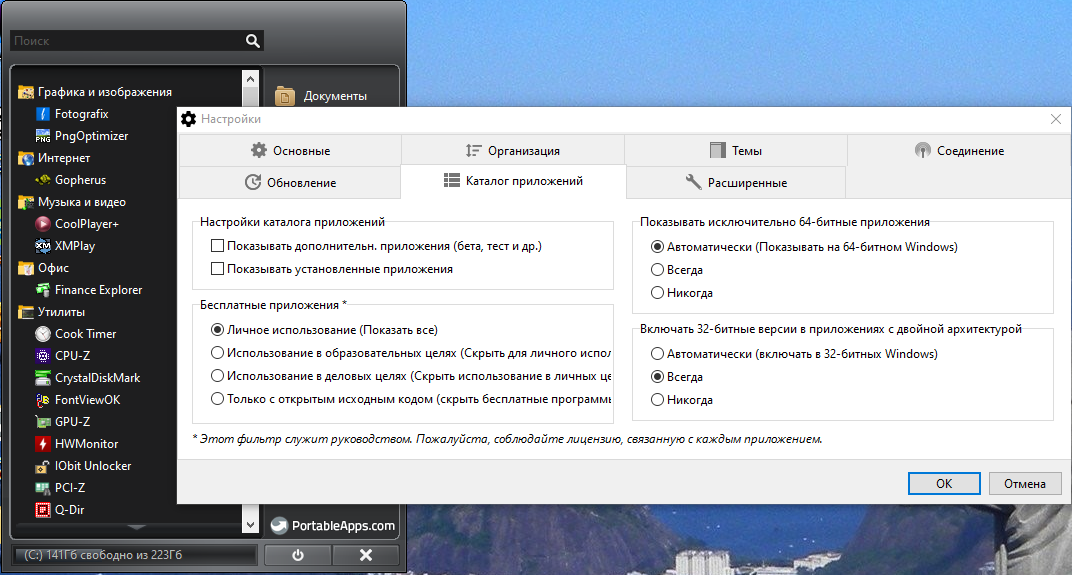The height and width of the screenshot is (575, 1072).
Task: Click the Отмена button
Action: tap(1025, 483)
